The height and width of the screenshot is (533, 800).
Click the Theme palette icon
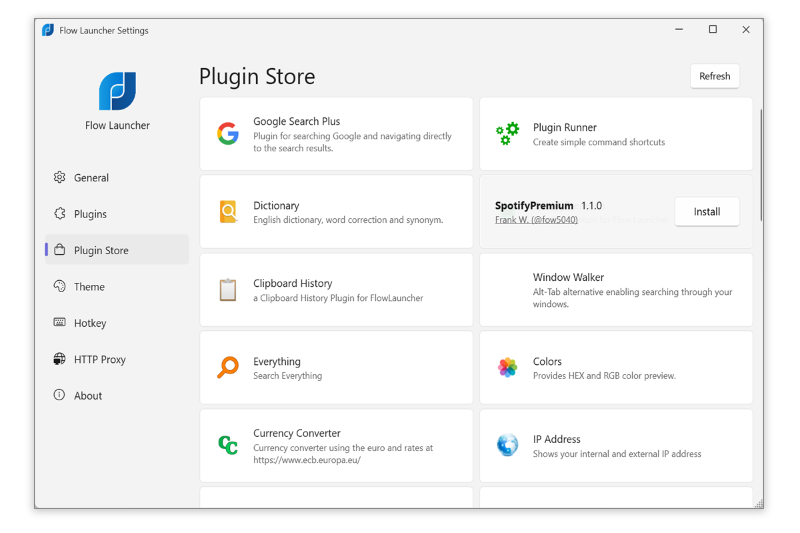pyautogui.click(x=60, y=286)
